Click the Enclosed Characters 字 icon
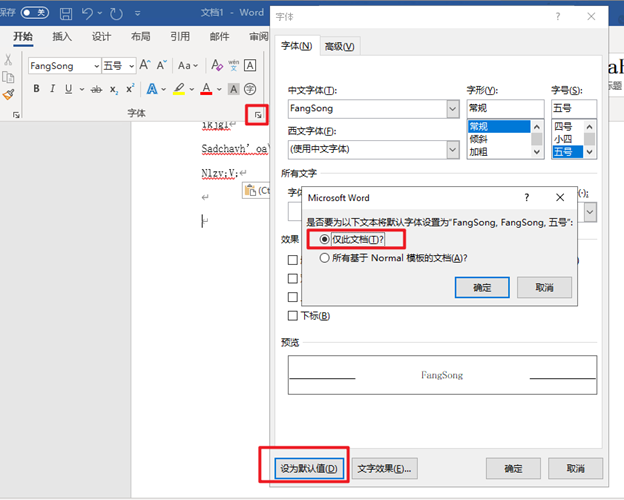The height and width of the screenshot is (500, 624). click(x=250, y=89)
